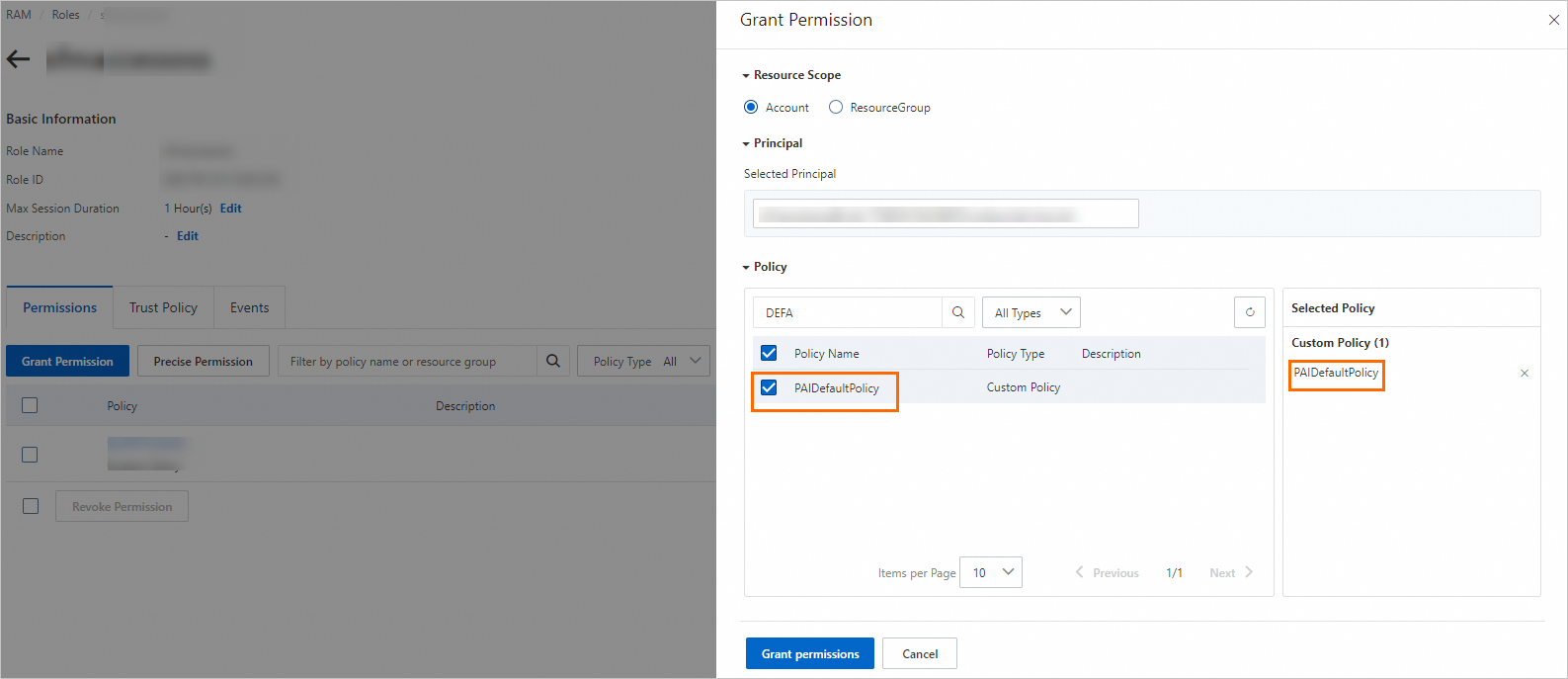Refresh the policy list
The image size is (1568, 679).
tap(1249, 312)
